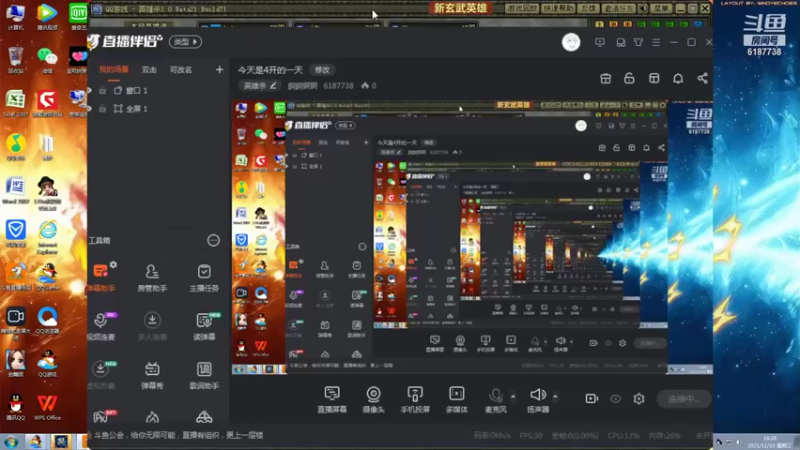Open the 弹幕秀 tool

(x=152, y=374)
